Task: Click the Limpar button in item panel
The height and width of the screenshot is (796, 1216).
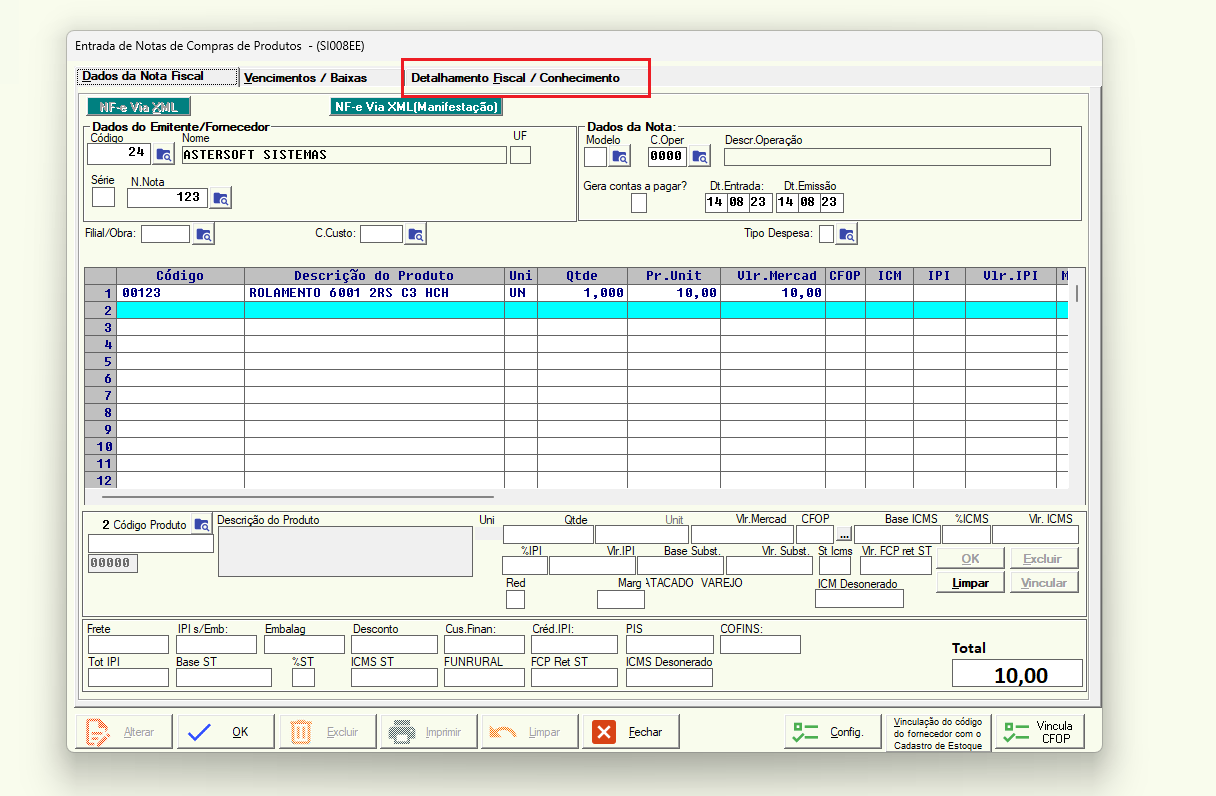Action: 971,583
